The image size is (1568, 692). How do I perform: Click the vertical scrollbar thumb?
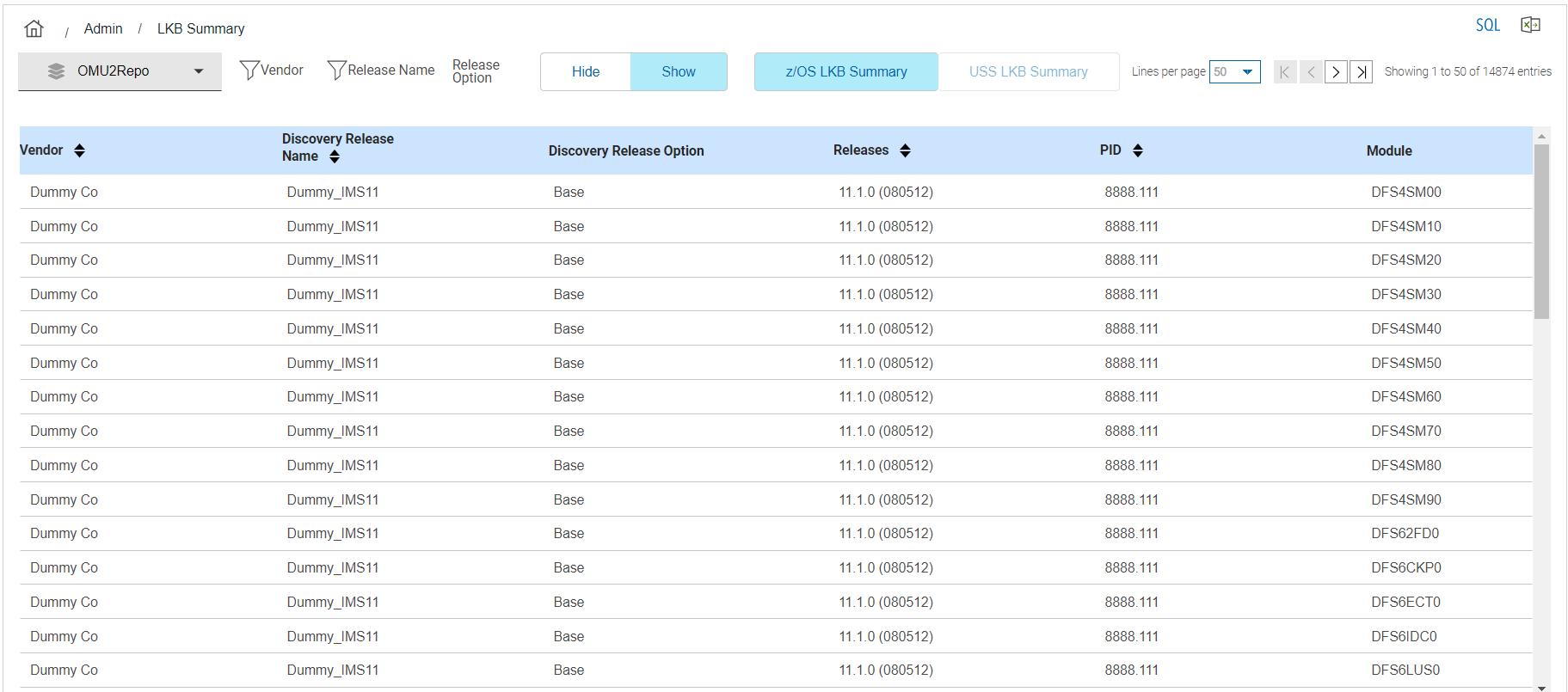pyautogui.click(x=1541, y=230)
